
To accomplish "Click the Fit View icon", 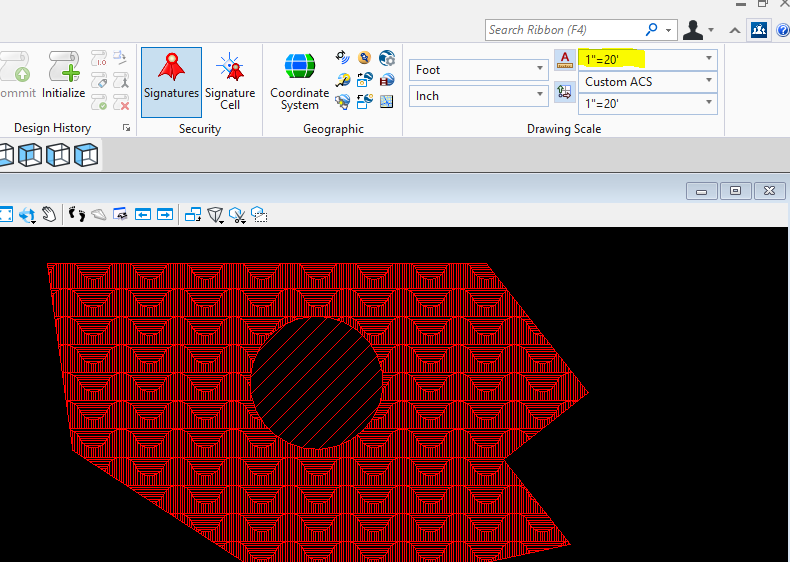I will point(6,214).
